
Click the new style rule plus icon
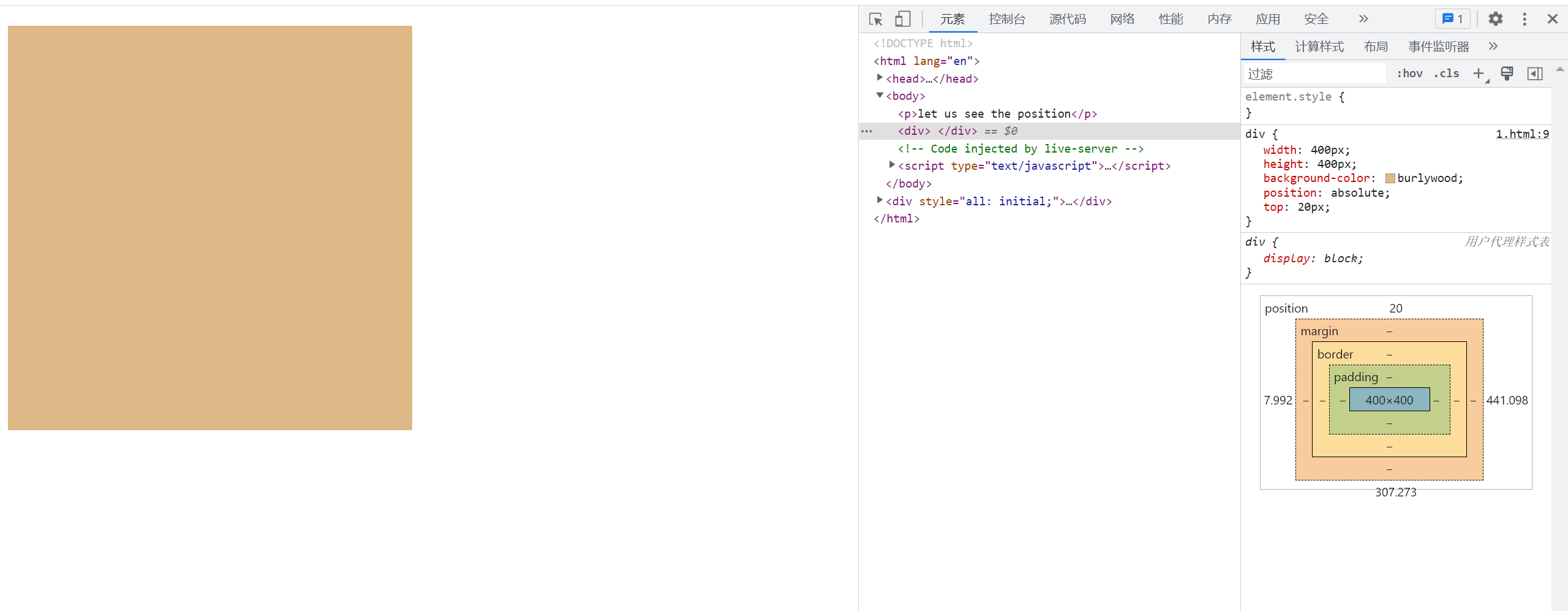[x=1479, y=74]
